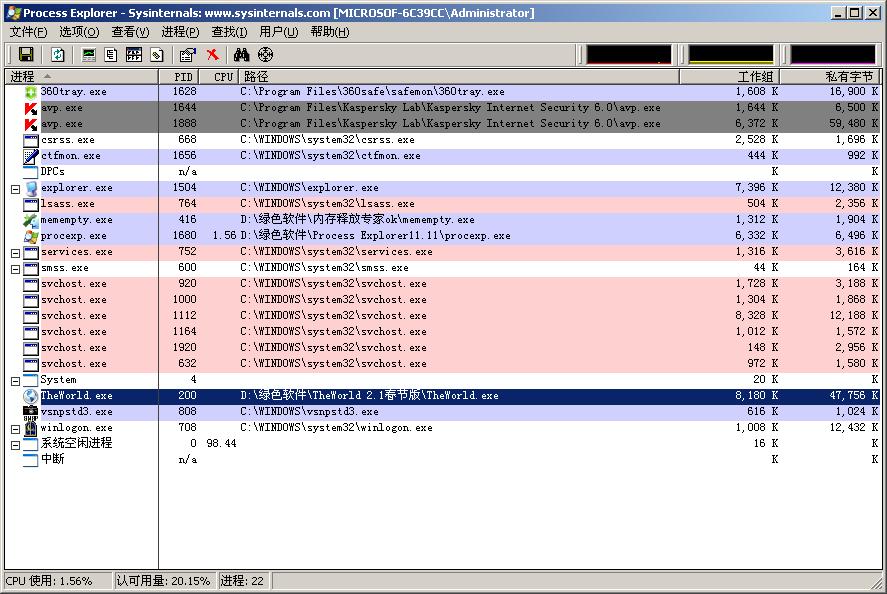This screenshot has height=594, width=887.
Task: Open the CPU usage history mini graph
Action: pos(628,54)
